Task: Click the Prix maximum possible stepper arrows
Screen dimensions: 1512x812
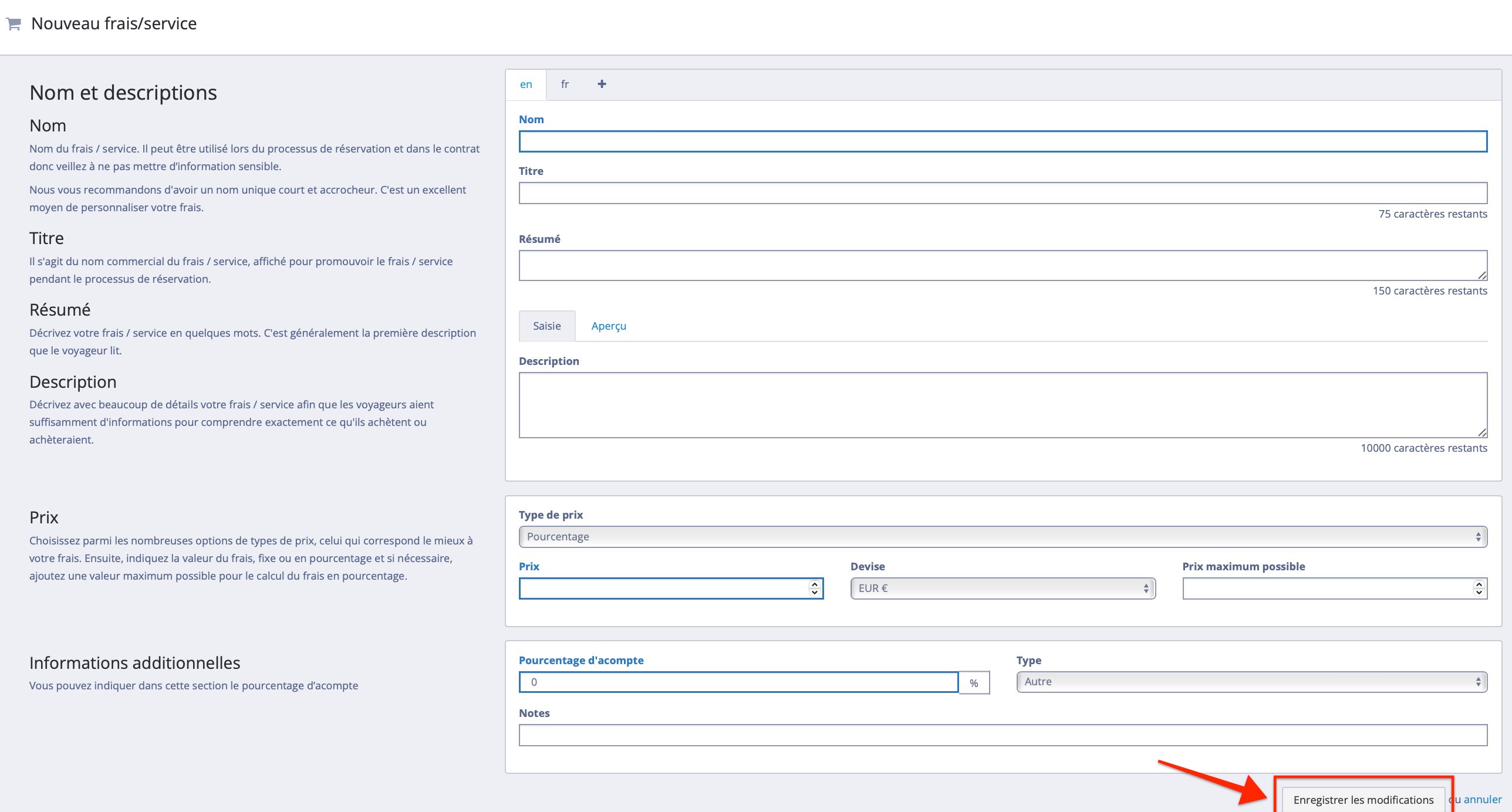Action: [1479, 588]
